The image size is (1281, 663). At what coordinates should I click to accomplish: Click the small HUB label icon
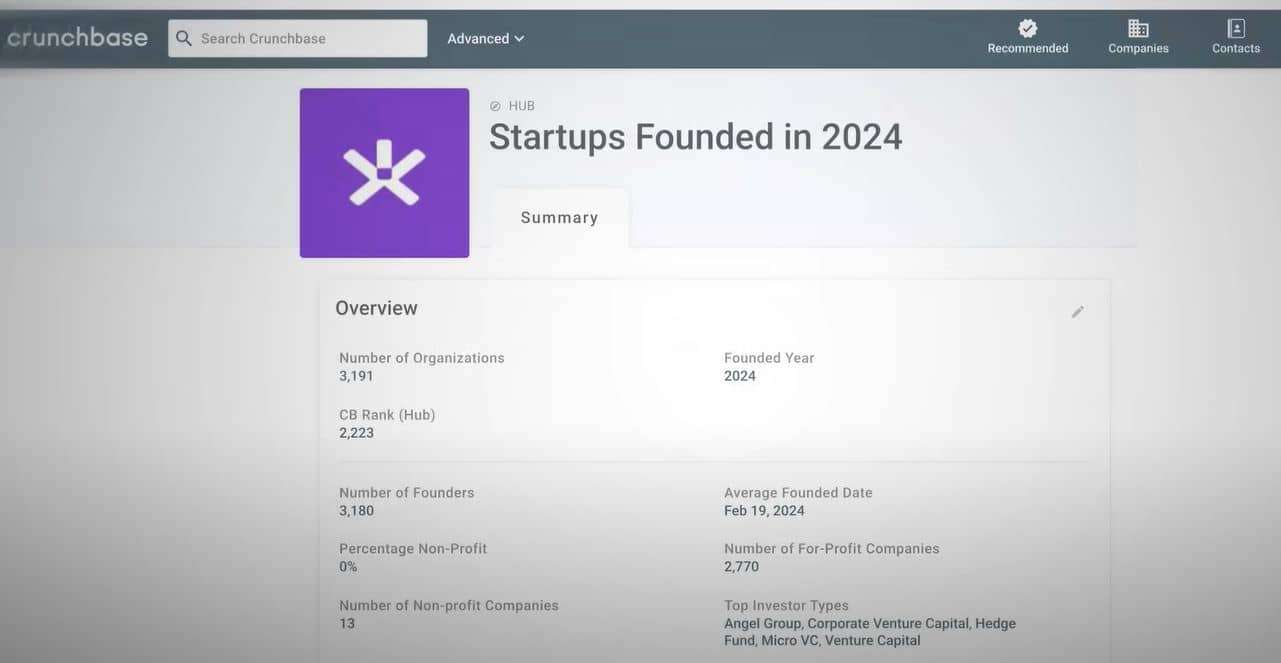tap(495, 106)
